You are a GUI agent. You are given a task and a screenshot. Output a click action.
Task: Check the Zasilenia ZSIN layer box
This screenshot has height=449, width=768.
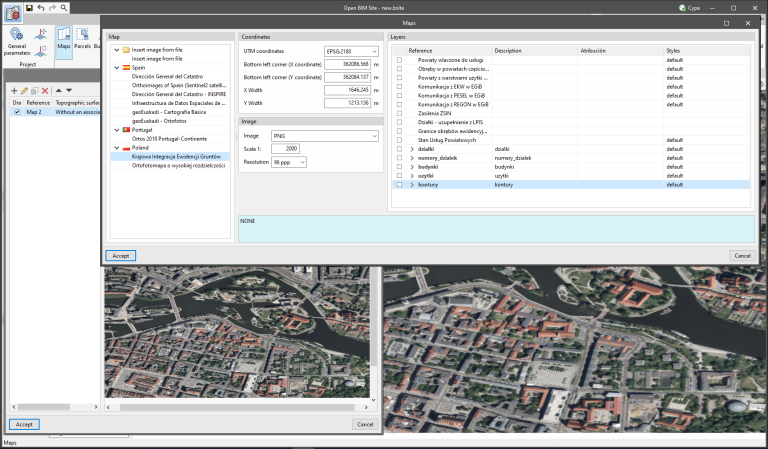400,113
